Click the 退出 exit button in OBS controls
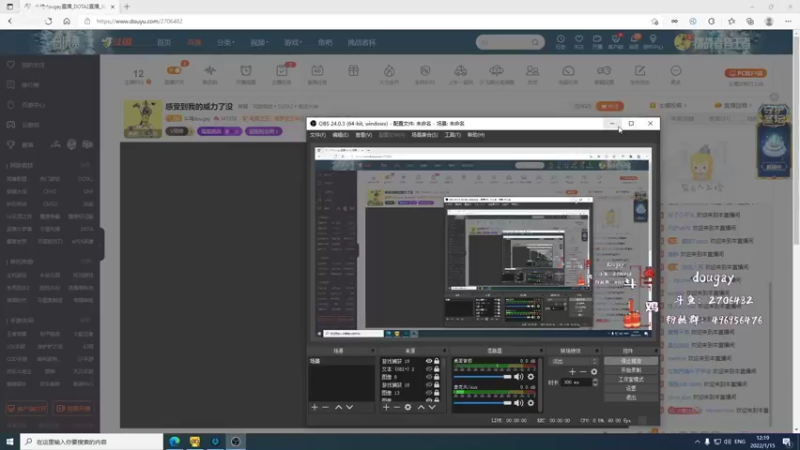Viewport: 800px width, 450px height. [x=631, y=397]
